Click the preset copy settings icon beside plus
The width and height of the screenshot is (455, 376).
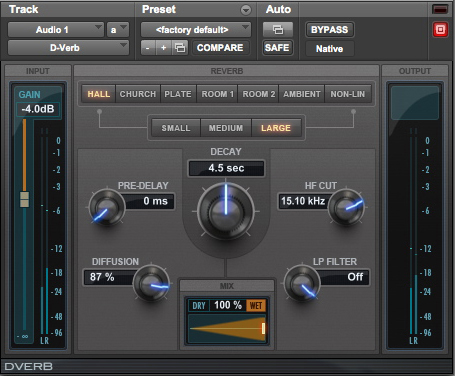(180, 48)
